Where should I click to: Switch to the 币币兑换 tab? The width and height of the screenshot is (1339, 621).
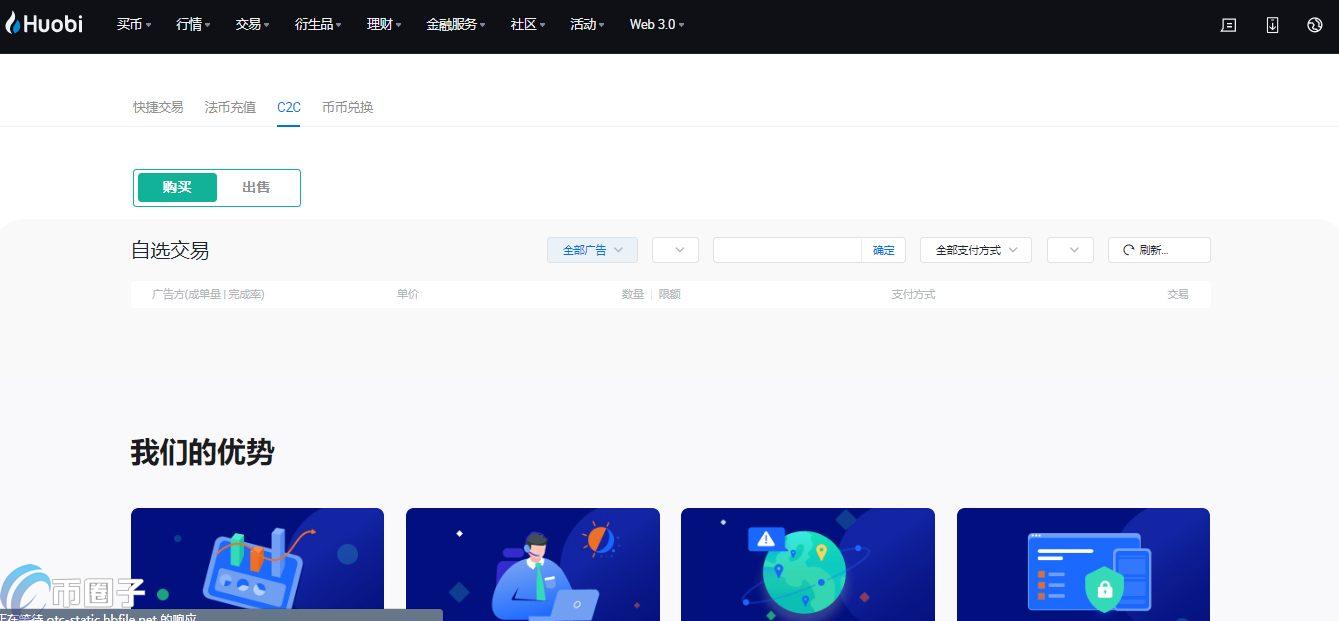click(347, 107)
